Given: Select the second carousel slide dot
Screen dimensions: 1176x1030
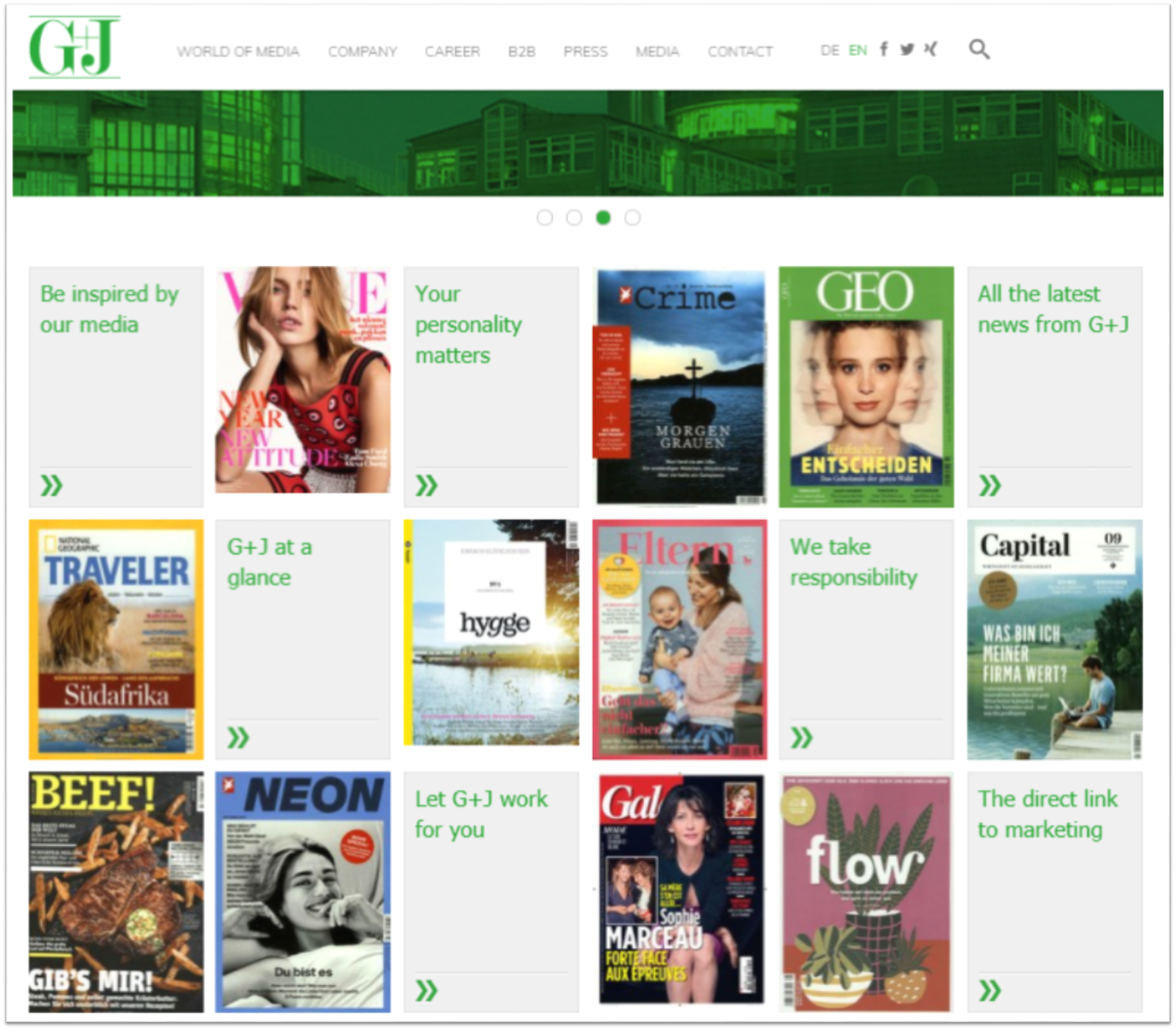Looking at the screenshot, I should click(574, 218).
